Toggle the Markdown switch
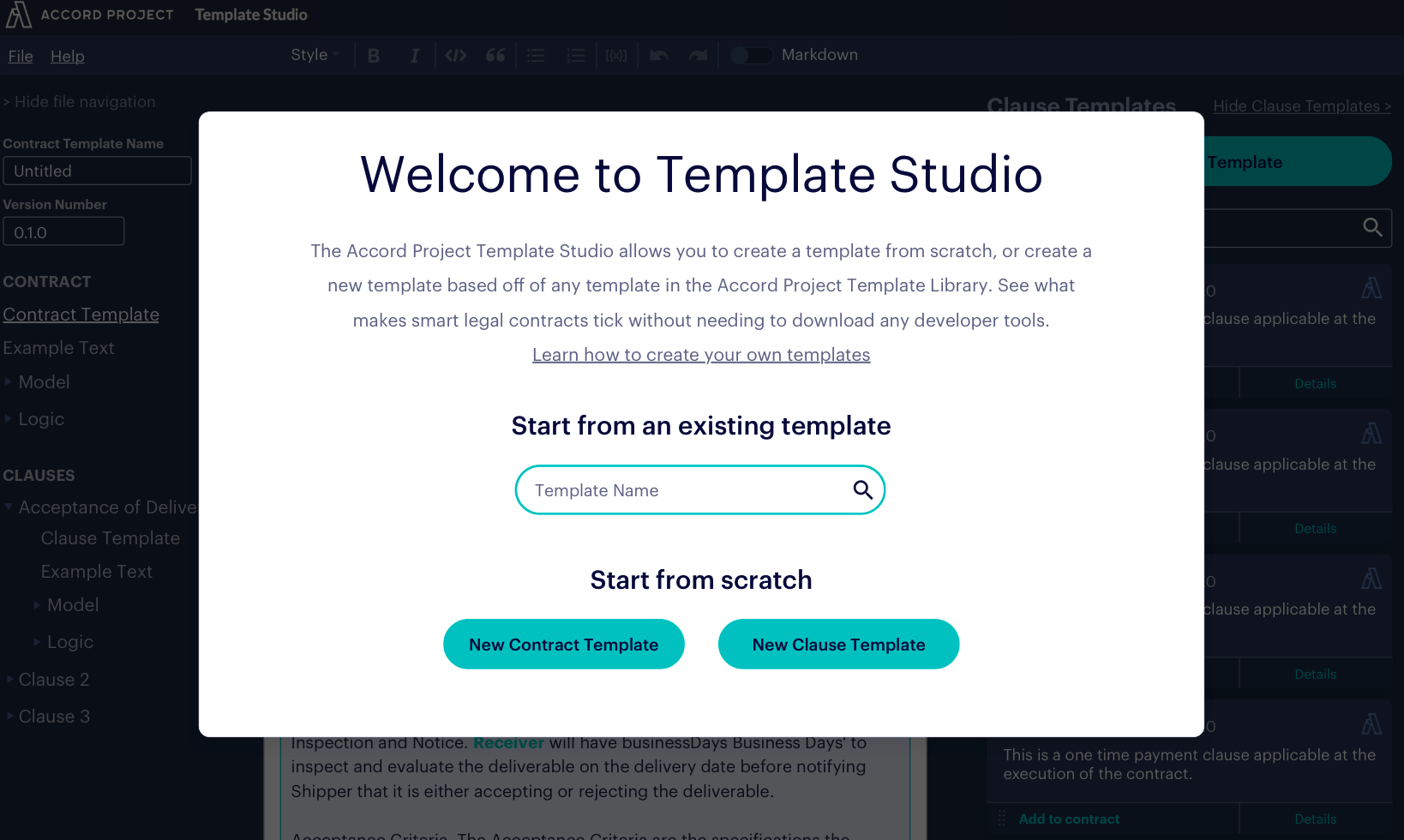Screen dimensions: 1404x840 751,56
